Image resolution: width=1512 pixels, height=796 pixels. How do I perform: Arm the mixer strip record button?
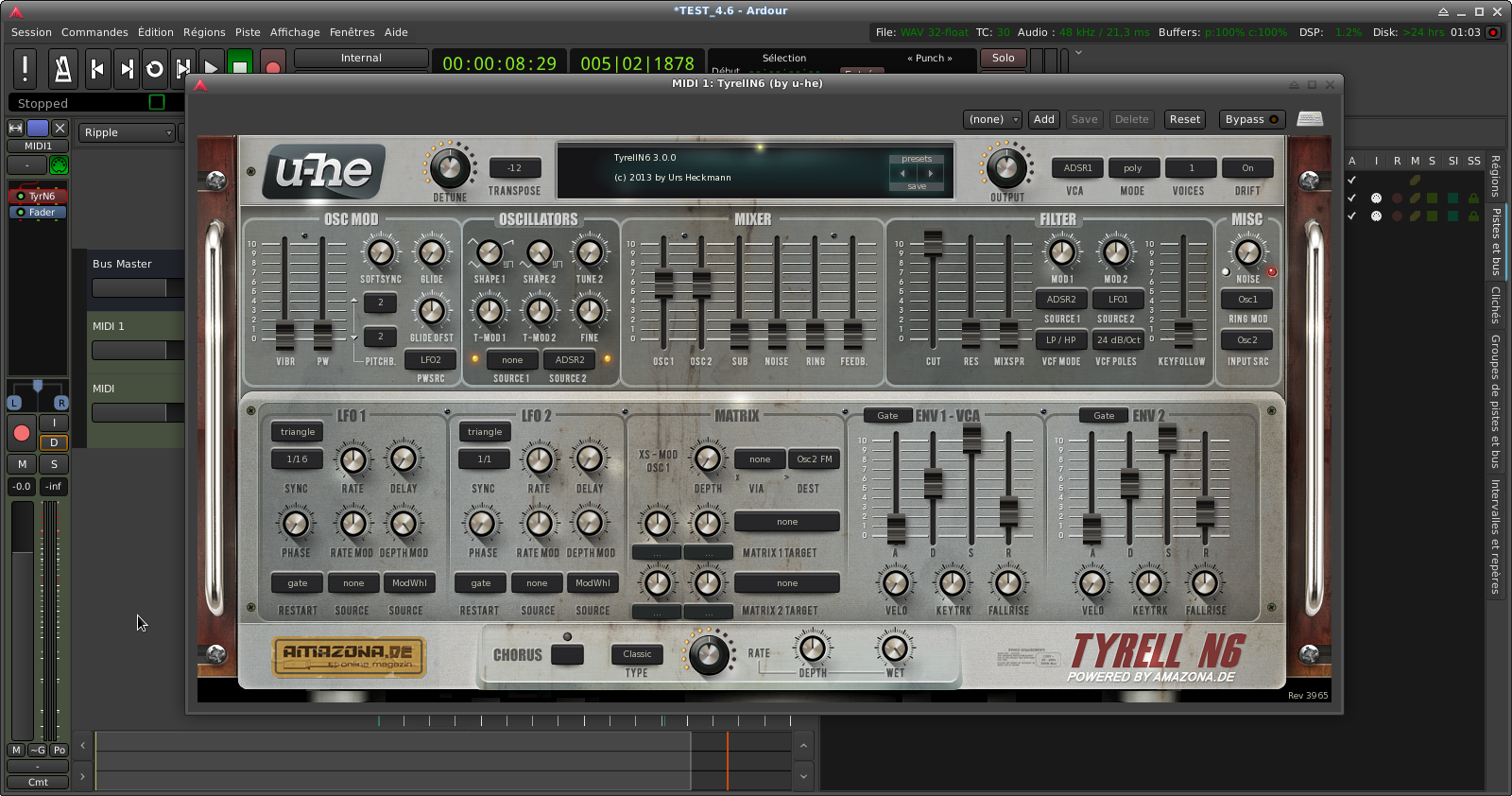(x=22, y=433)
